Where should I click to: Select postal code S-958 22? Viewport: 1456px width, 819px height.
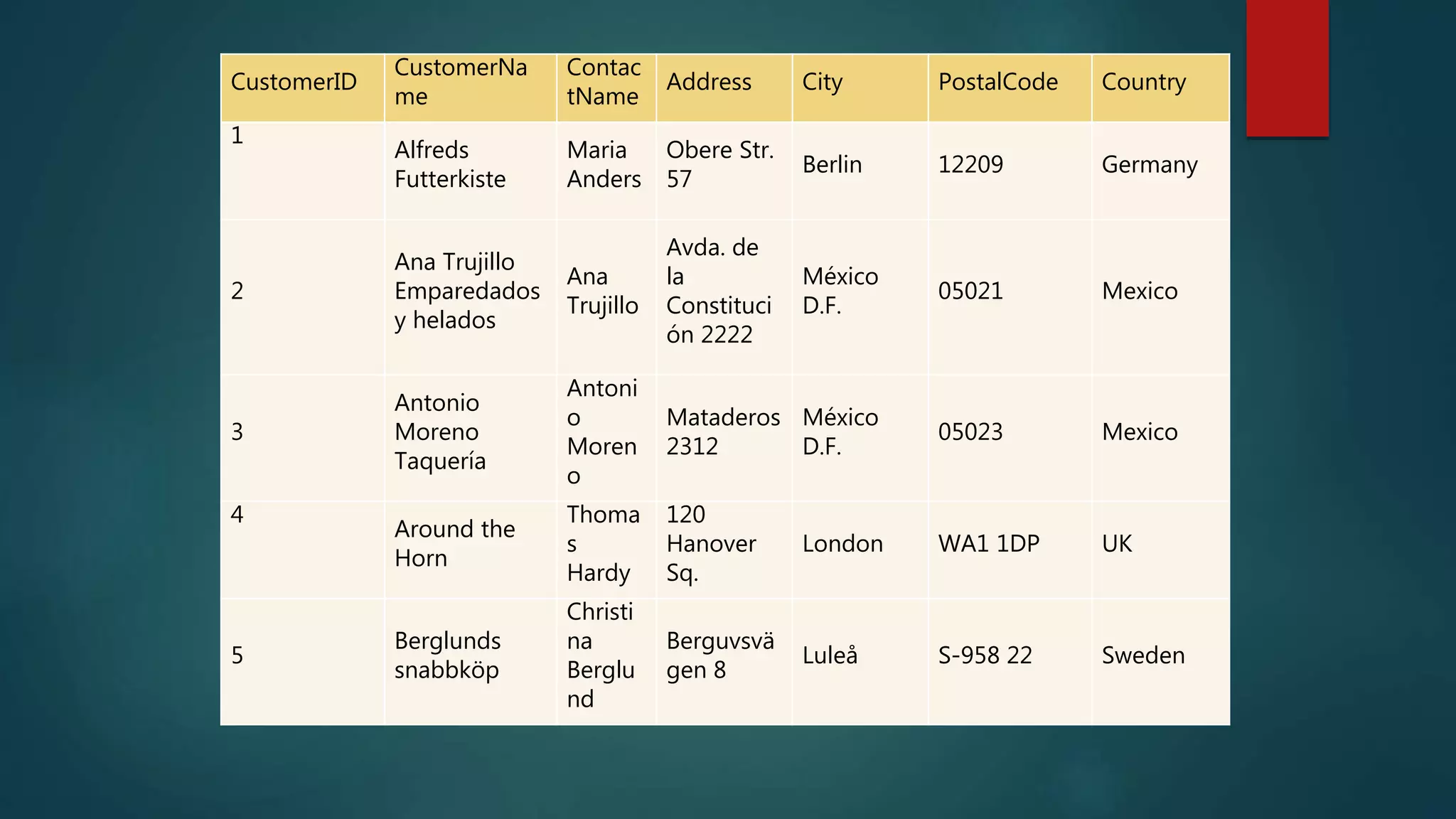click(x=1010, y=662)
